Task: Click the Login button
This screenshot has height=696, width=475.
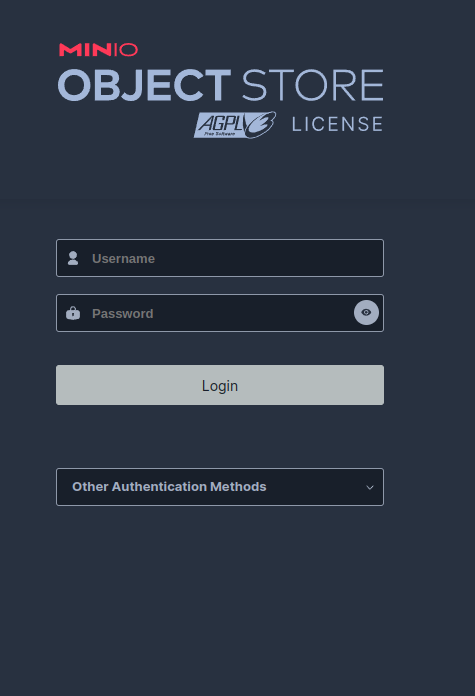Action: click(220, 385)
